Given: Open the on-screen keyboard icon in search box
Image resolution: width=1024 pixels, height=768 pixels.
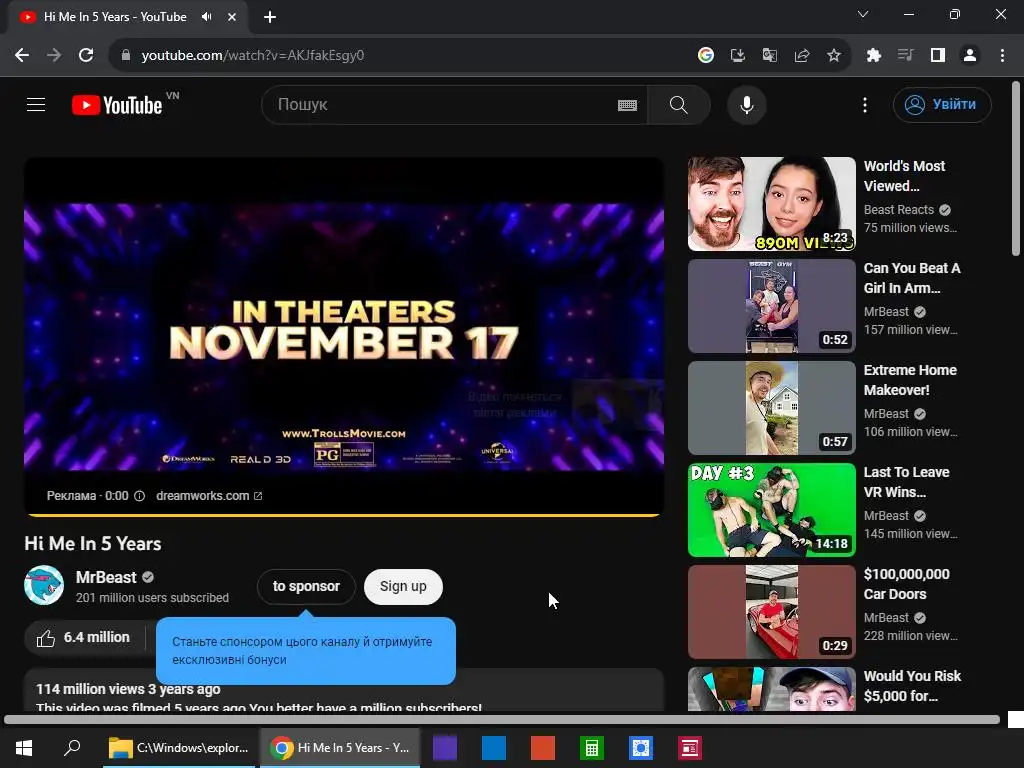Looking at the screenshot, I should tap(628, 105).
